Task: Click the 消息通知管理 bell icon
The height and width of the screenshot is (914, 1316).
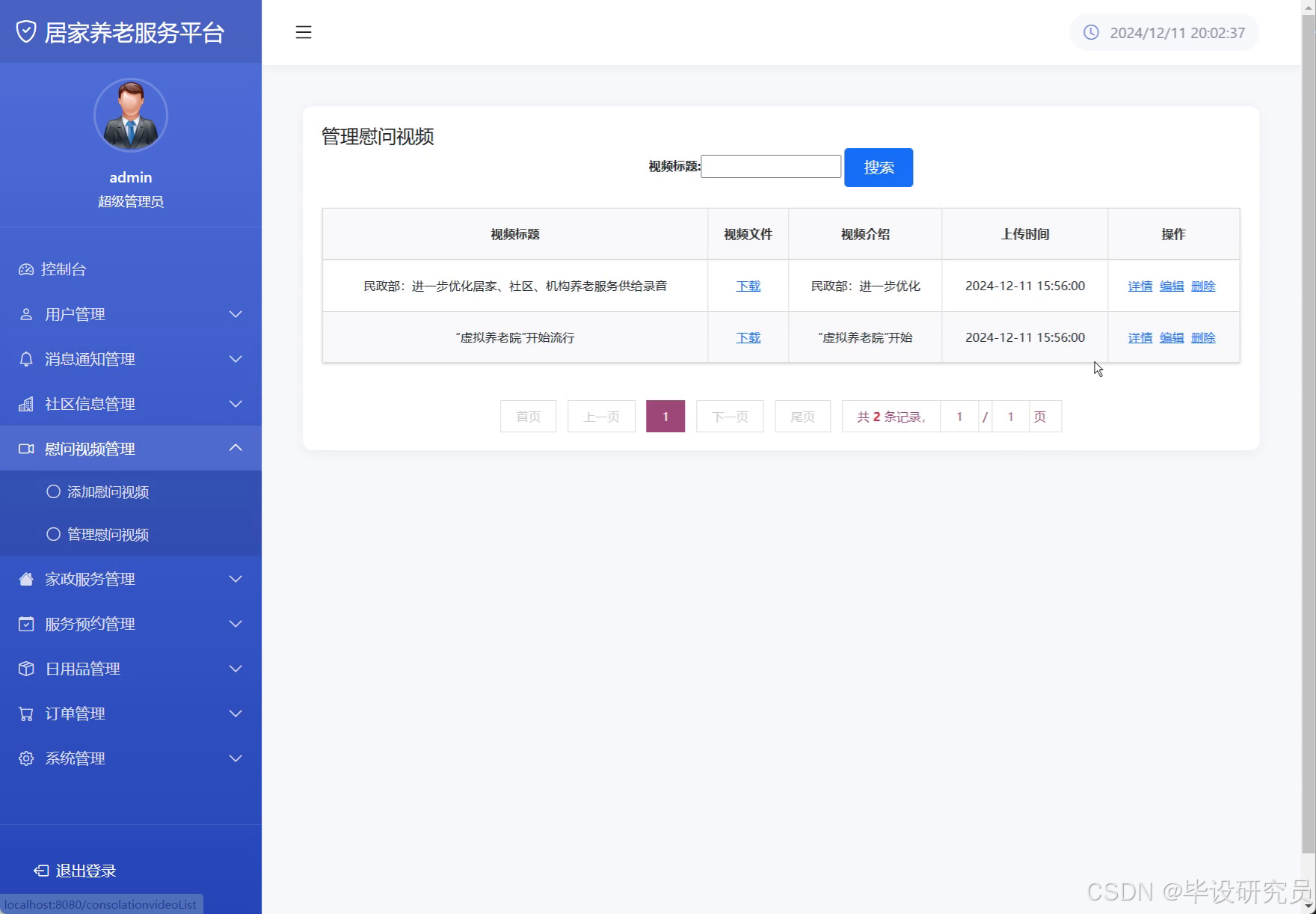Action: coord(26,359)
